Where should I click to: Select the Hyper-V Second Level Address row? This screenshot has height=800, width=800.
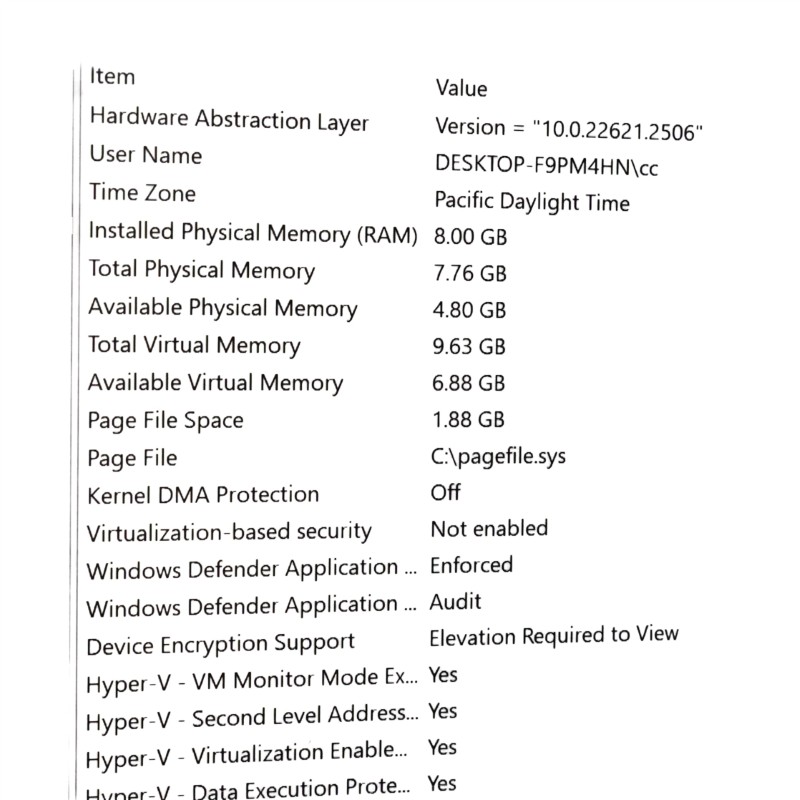(251, 718)
